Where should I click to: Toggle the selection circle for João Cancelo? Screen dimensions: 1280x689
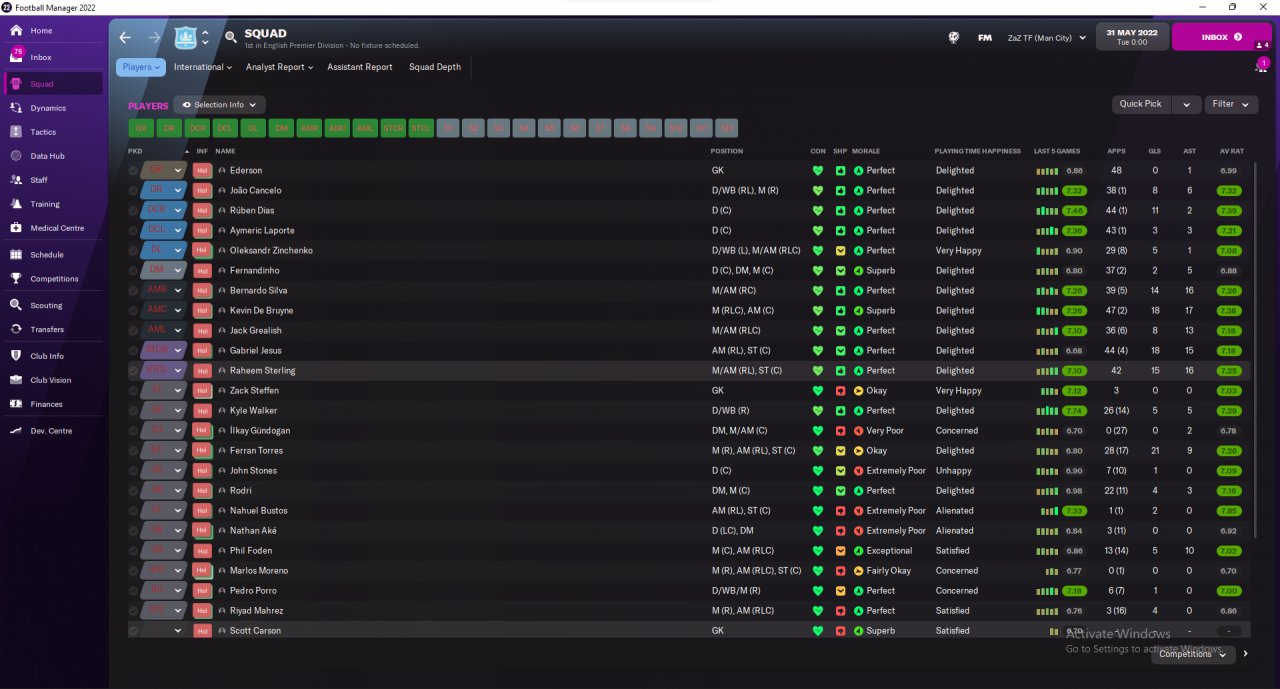click(134, 191)
